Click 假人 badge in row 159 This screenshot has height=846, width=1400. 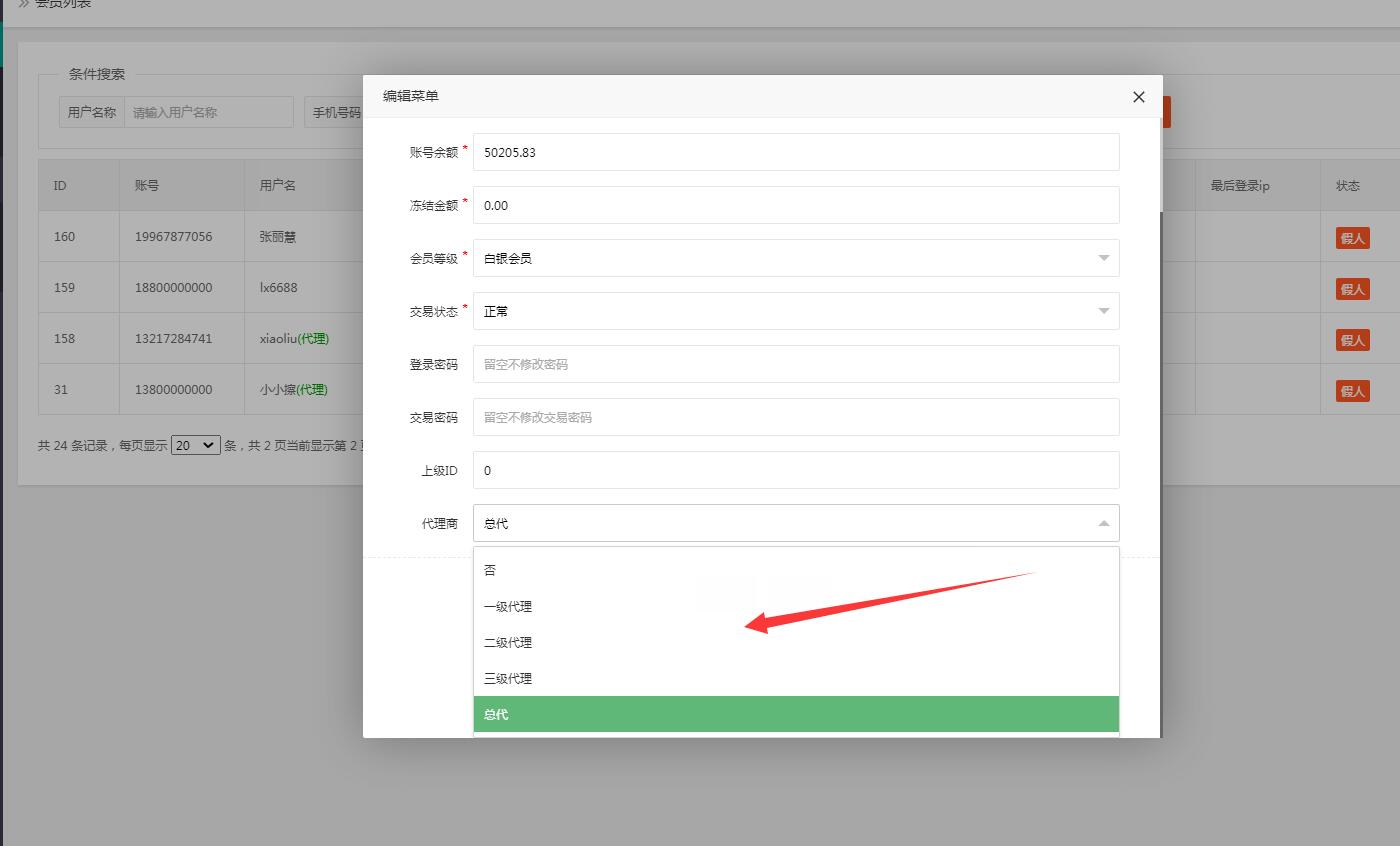click(1352, 289)
